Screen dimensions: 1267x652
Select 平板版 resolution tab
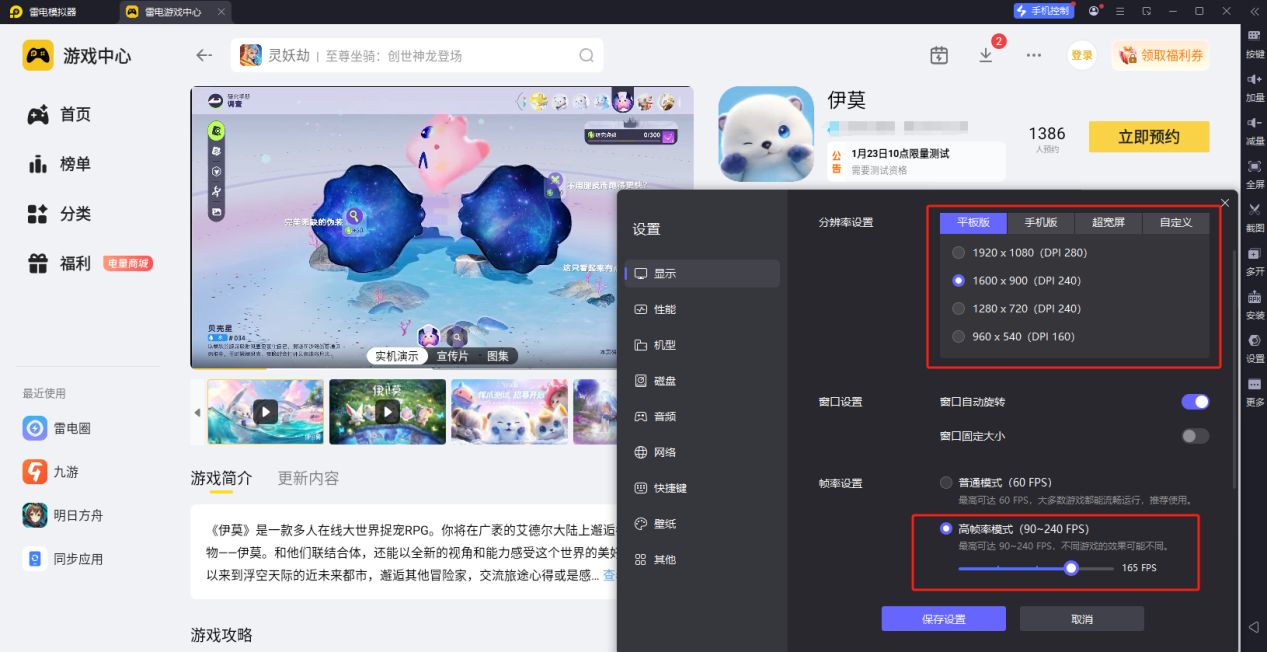click(973, 222)
